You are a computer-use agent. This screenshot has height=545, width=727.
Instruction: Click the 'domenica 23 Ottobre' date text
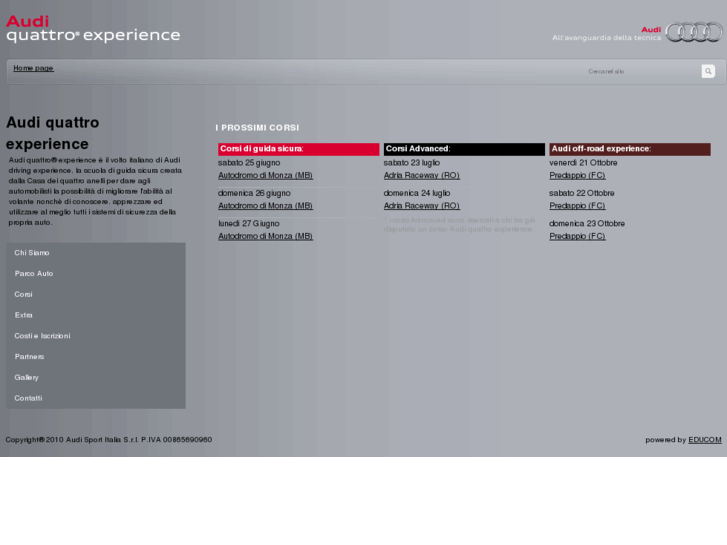click(587, 224)
